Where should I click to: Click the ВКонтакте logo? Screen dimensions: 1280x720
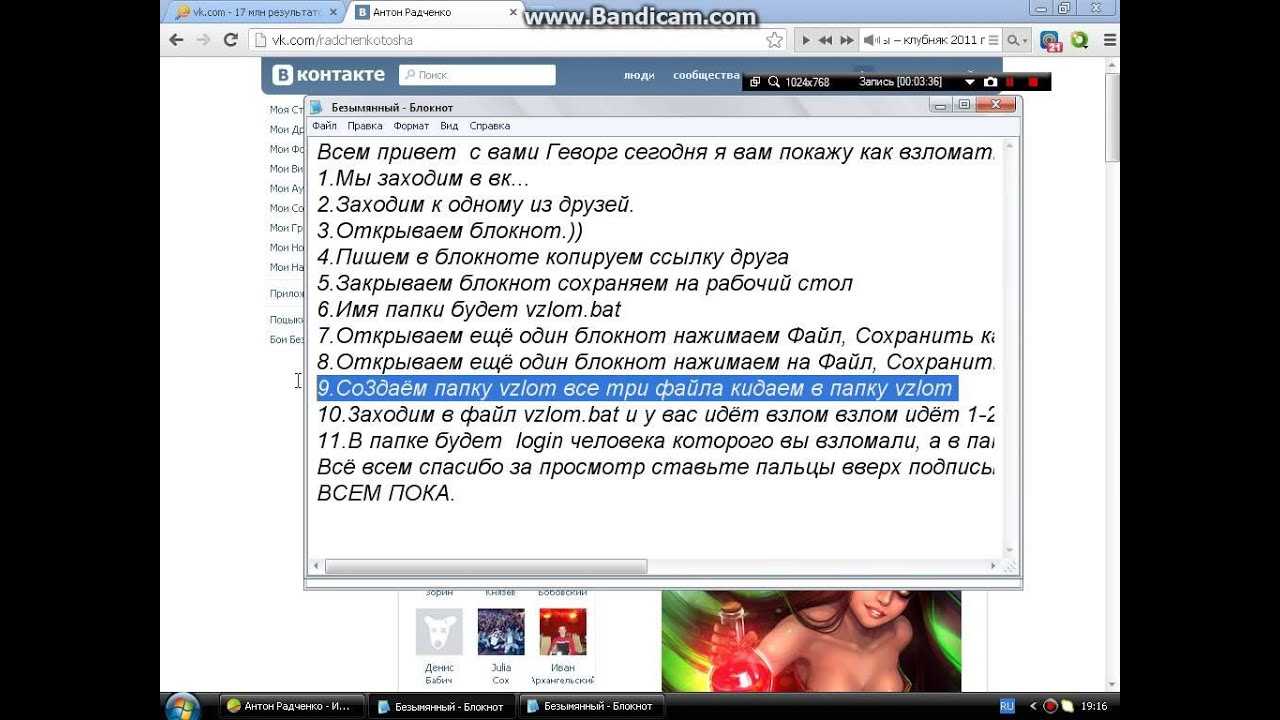point(329,74)
